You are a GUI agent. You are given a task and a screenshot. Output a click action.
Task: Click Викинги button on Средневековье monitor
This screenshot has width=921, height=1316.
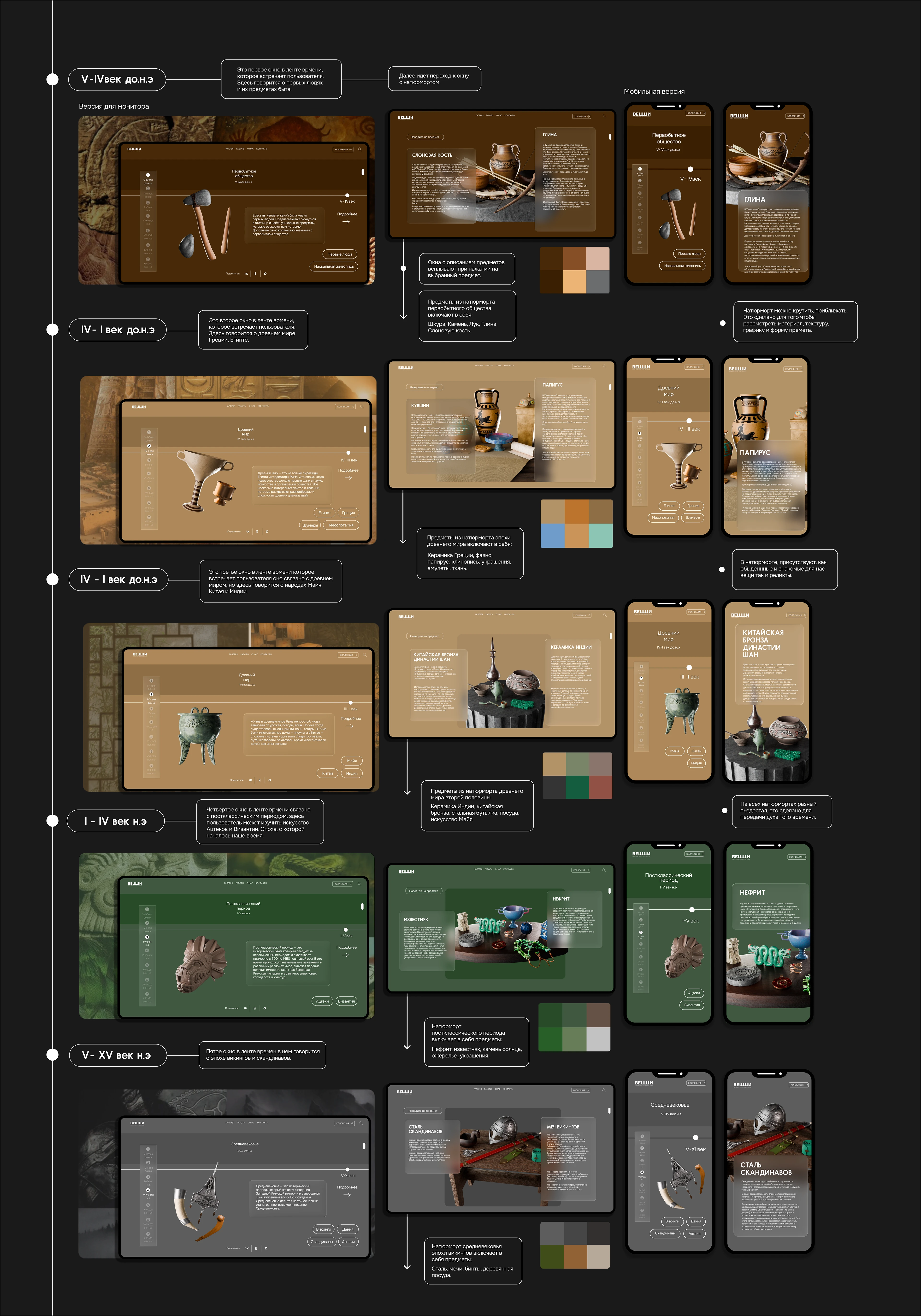point(324,1229)
